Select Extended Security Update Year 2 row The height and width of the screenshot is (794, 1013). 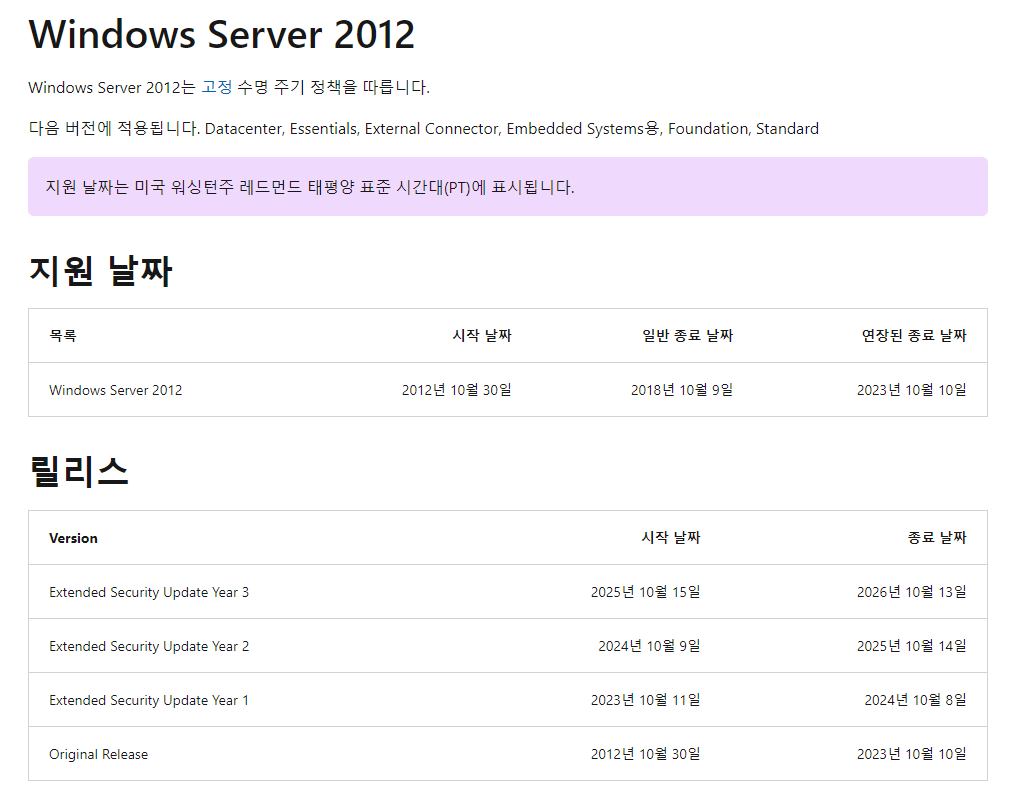507,646
